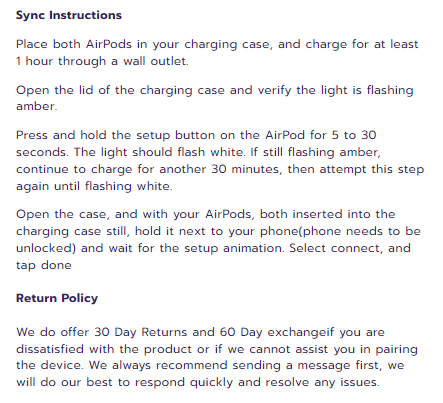Screen dimensions: 443x403
Task: Click the Return Policy heading
Action: (57, 298)
